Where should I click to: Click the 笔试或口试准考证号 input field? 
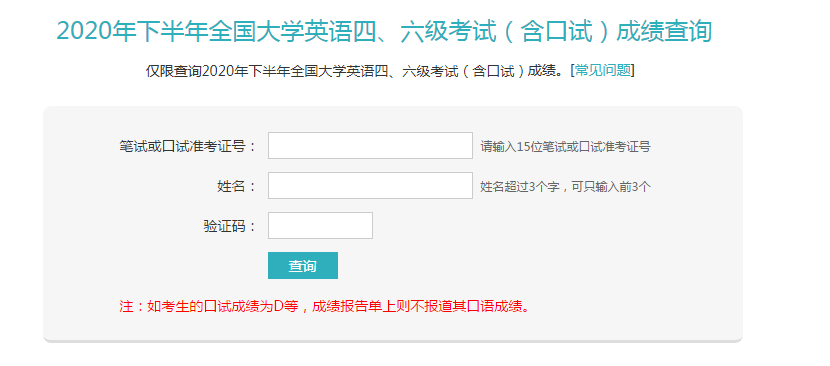(x=370, y=146)
